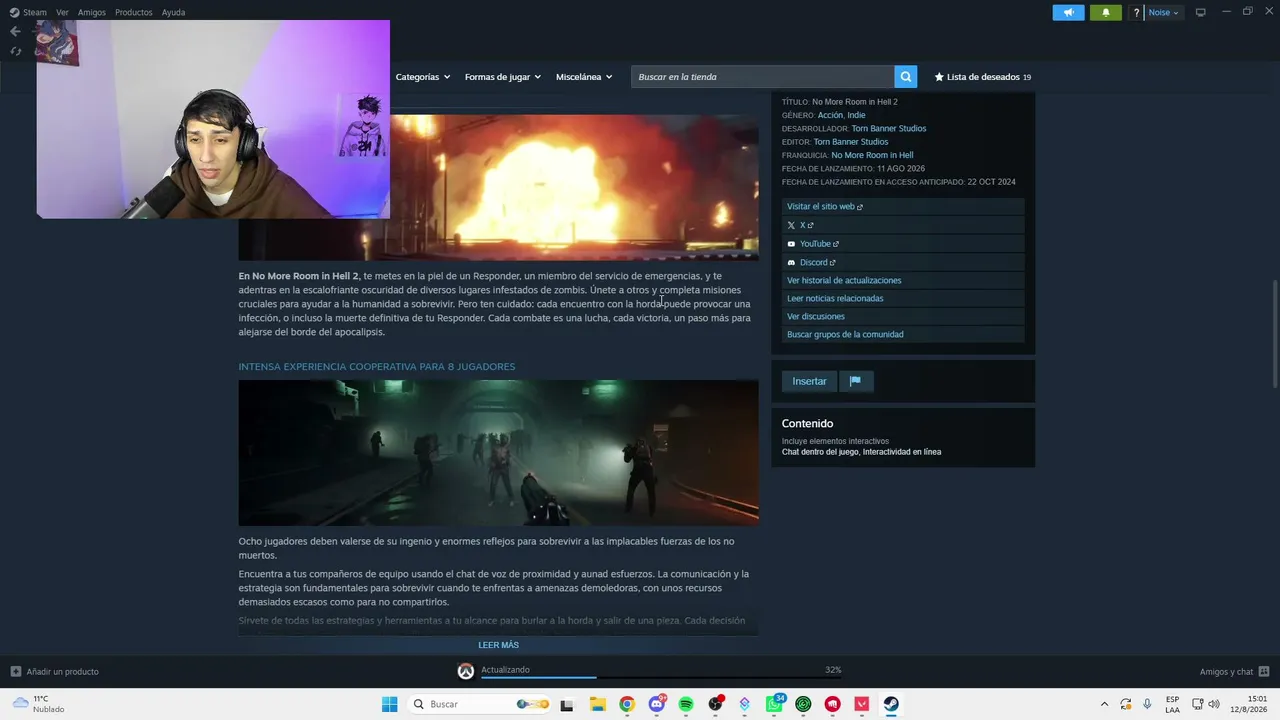
Task: Open the green notifications bell
Action: tap(1105, 12)
